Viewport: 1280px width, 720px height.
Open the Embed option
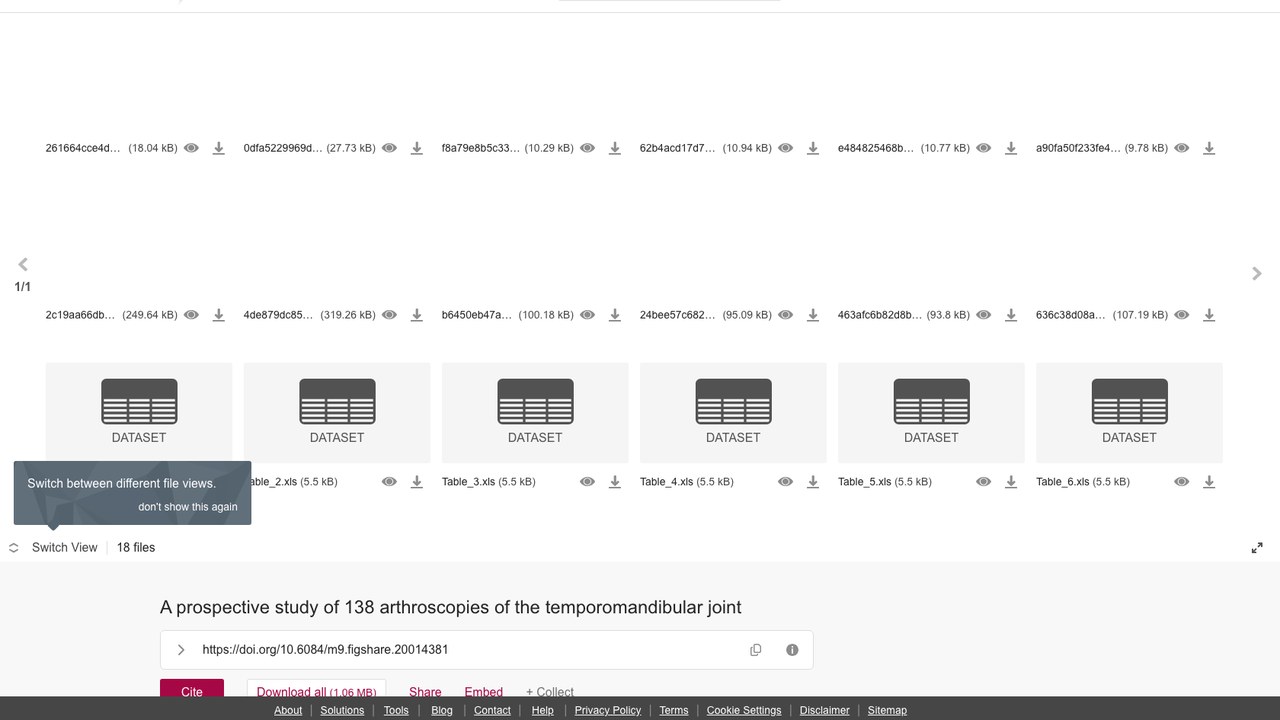tap(484, 692)
